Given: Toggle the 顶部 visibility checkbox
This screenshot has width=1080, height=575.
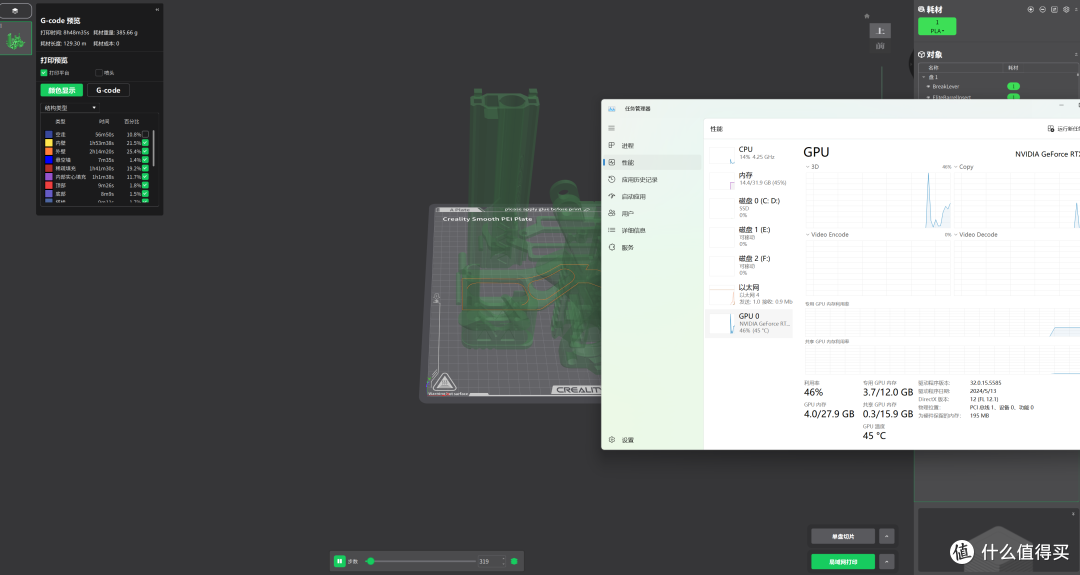Looking at the screenshot, I should click(145, 185).
